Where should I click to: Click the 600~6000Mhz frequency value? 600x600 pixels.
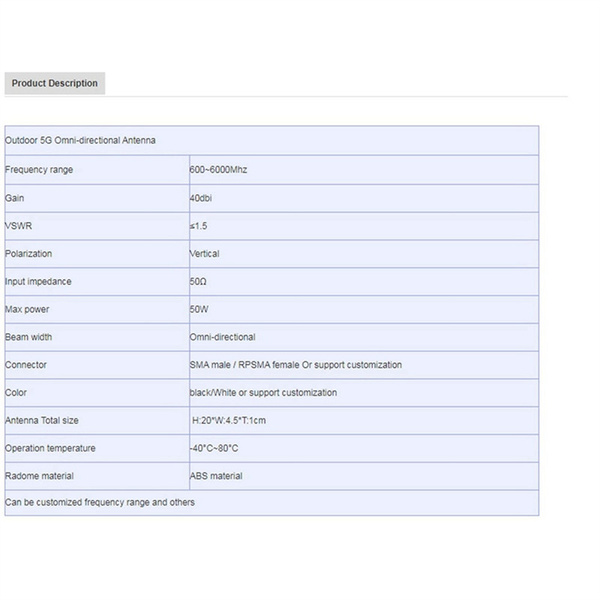pos(218,170)
